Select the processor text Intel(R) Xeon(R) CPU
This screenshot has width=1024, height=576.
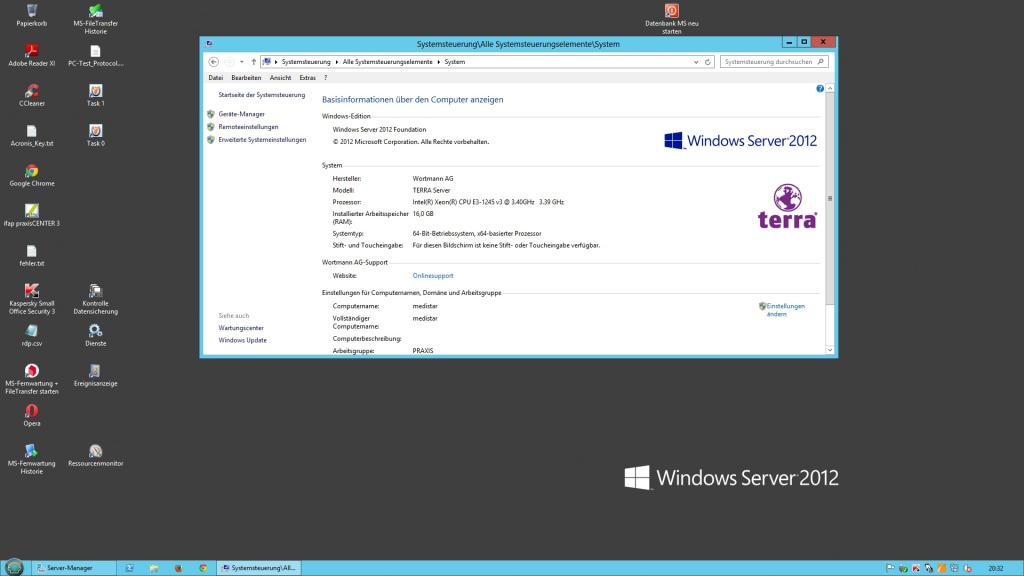(488, 202)
